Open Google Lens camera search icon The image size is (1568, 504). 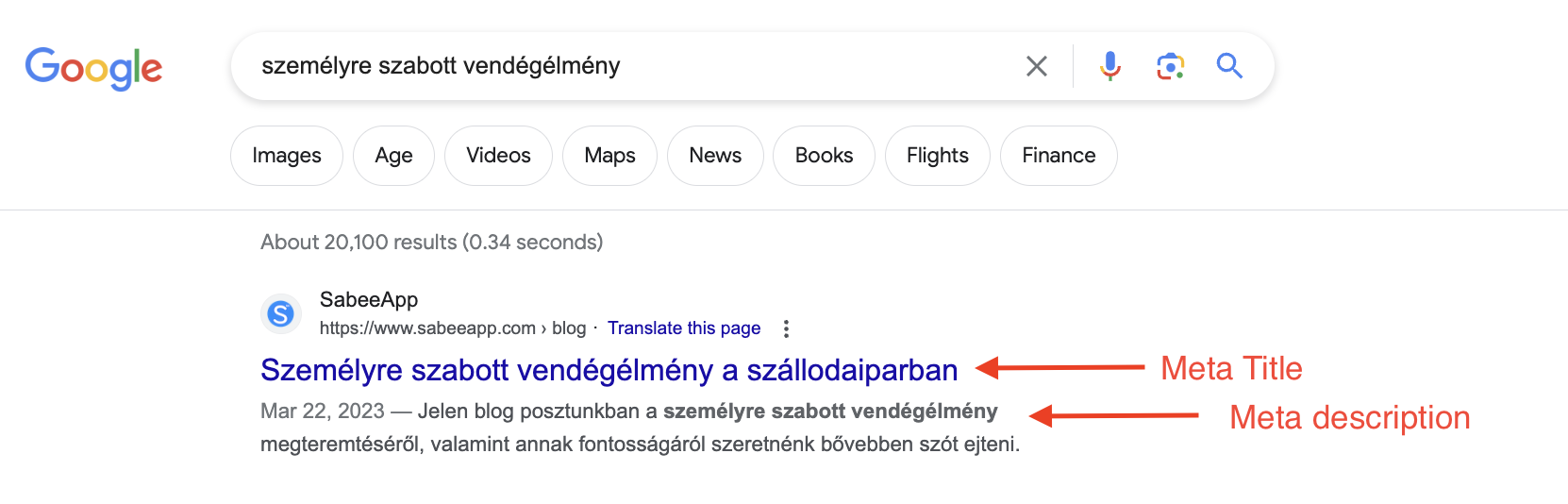[x=1171, y=66]
